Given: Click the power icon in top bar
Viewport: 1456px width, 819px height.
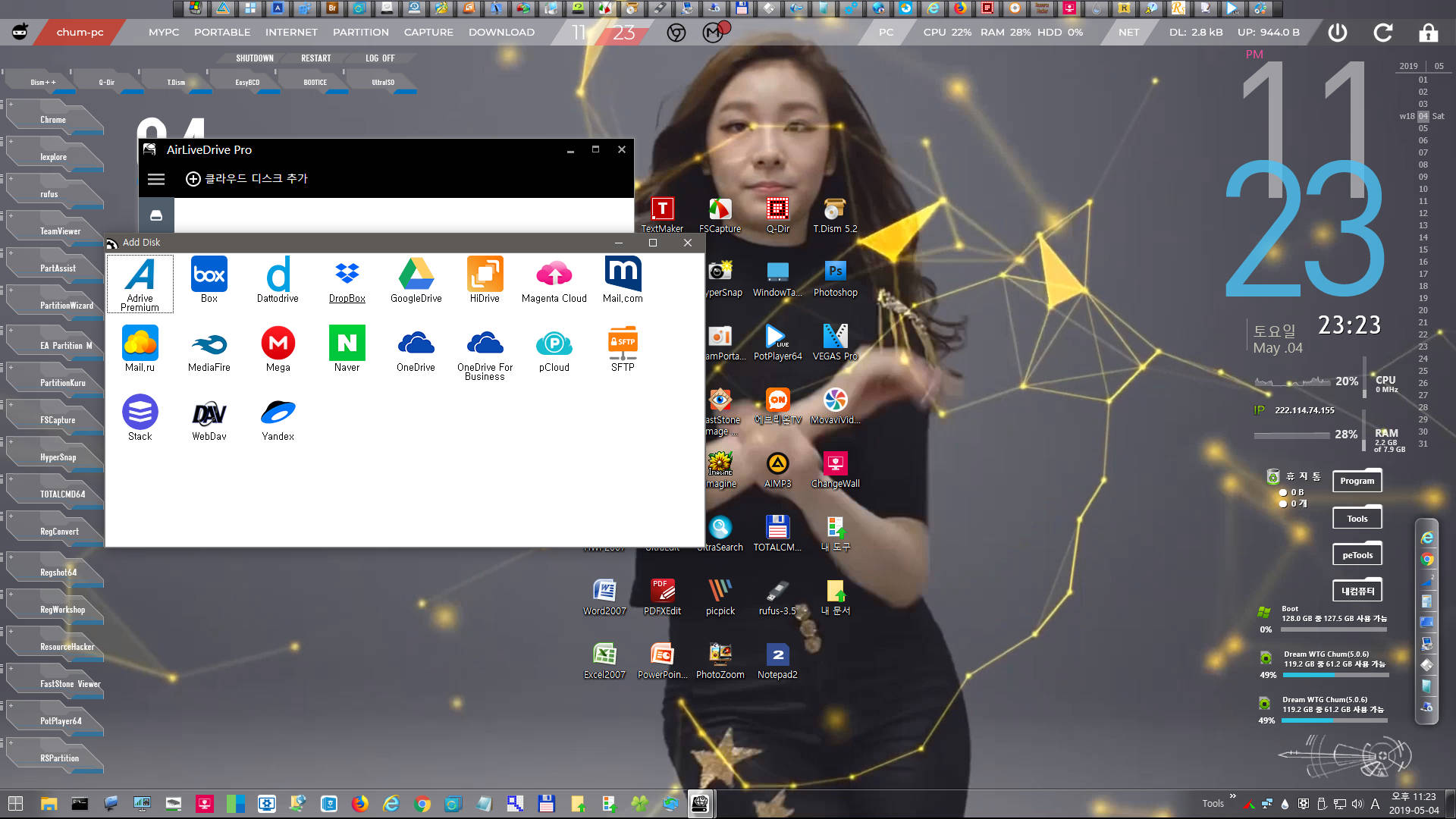Looking at the screenshot, I should 1337,33.
